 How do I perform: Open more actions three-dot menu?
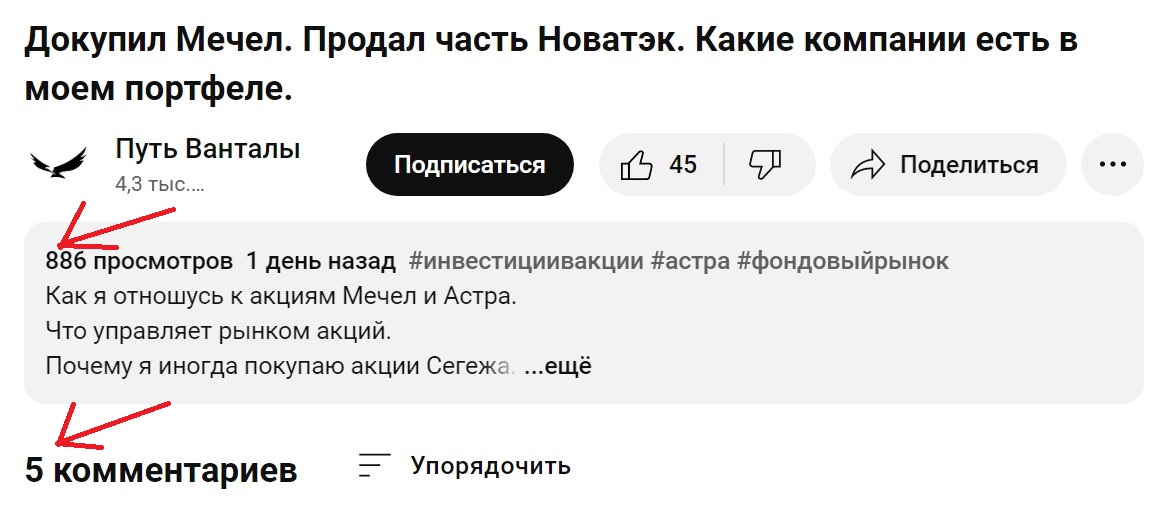tap(1112, 164)
